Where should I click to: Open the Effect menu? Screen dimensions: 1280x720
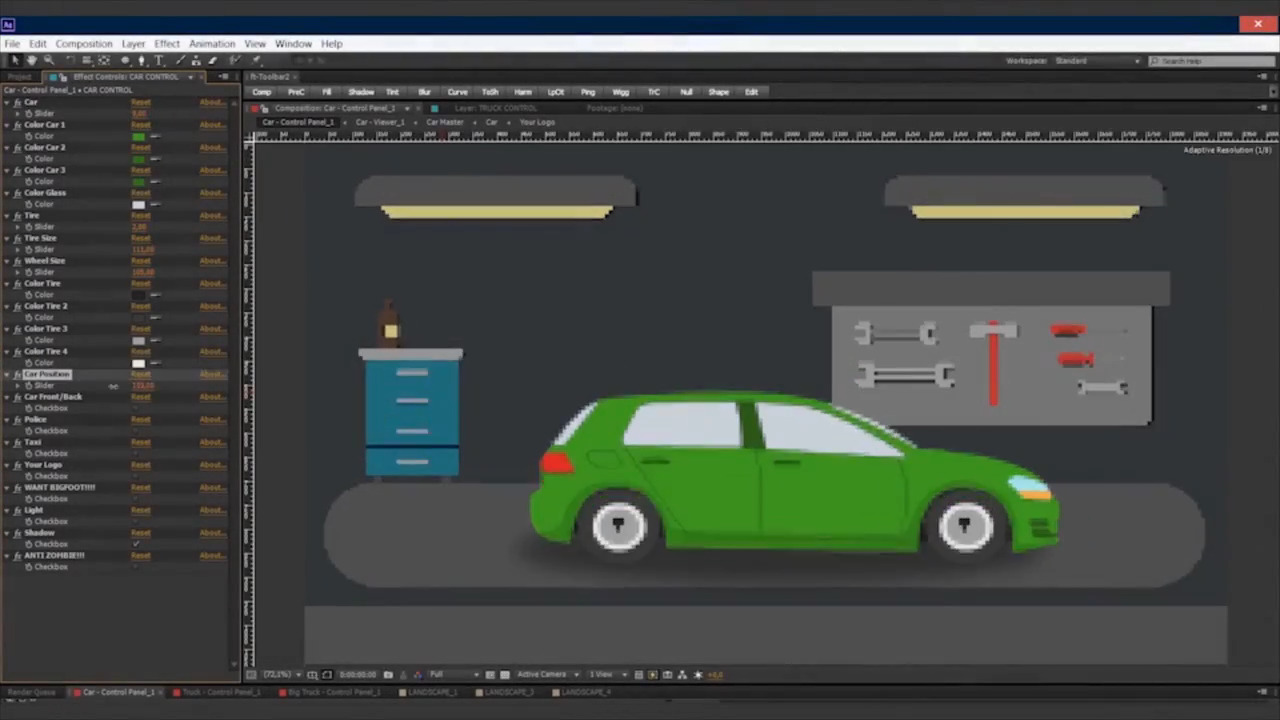tap(167, 44)
